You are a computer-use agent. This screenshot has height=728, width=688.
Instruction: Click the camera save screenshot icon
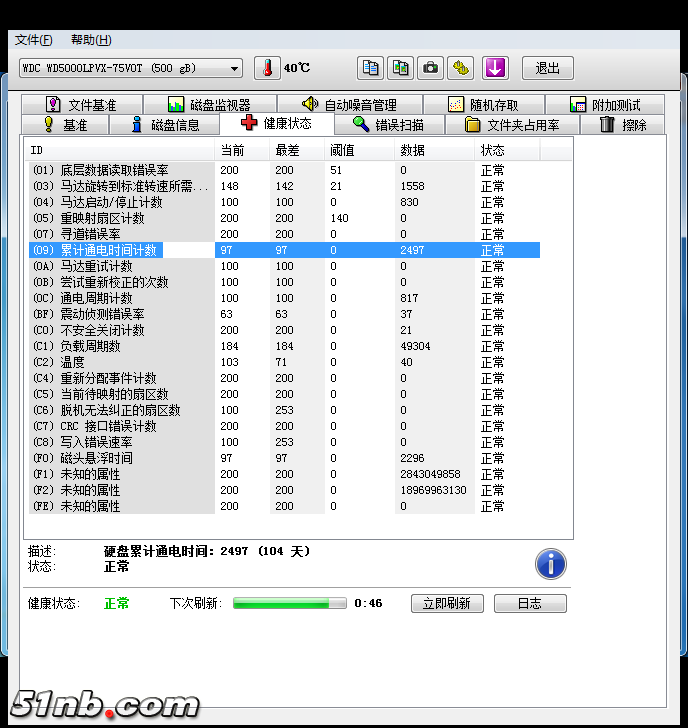pyautogui.click(x=430, y=68)
